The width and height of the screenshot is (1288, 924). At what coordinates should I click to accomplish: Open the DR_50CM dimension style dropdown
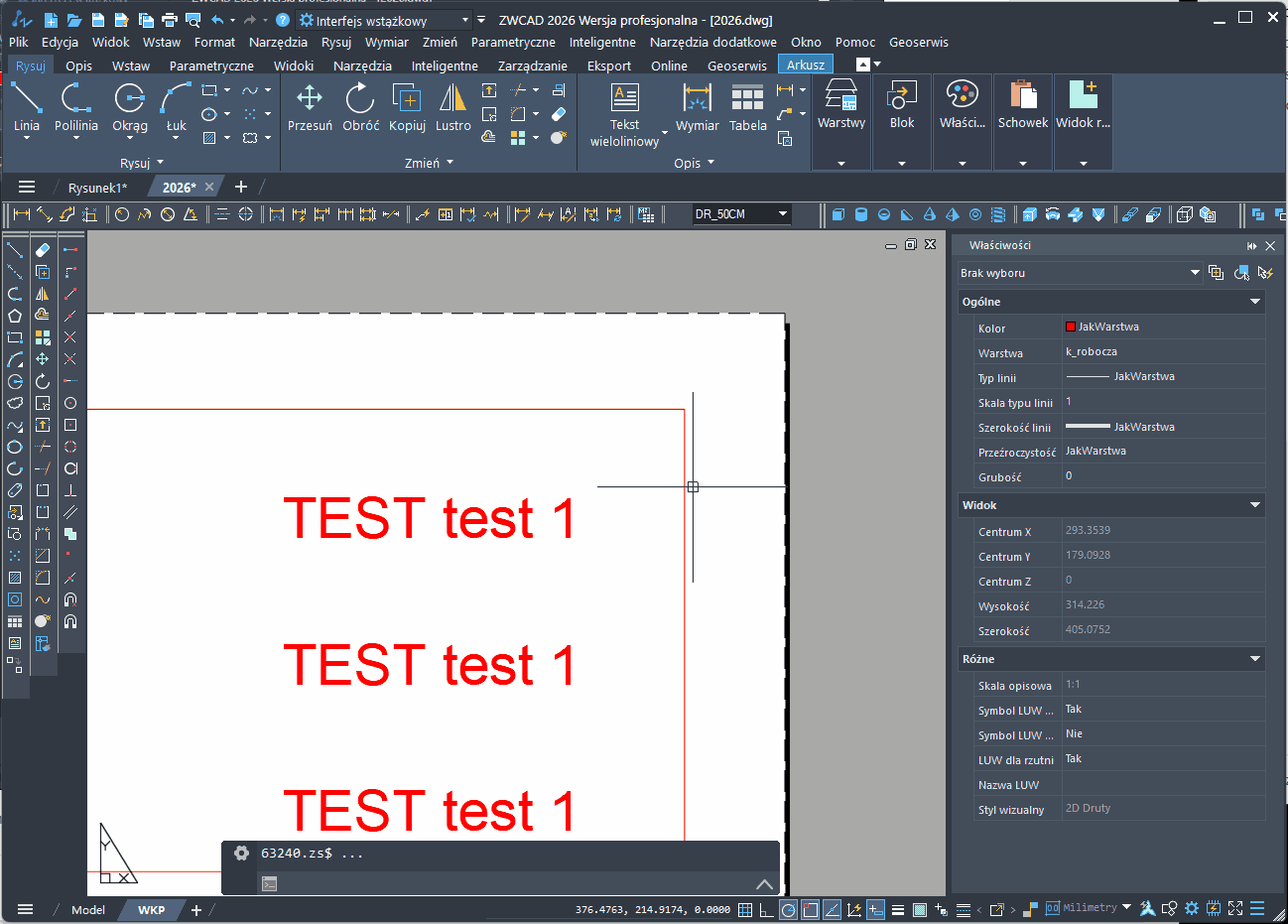[x=741, y=214]
